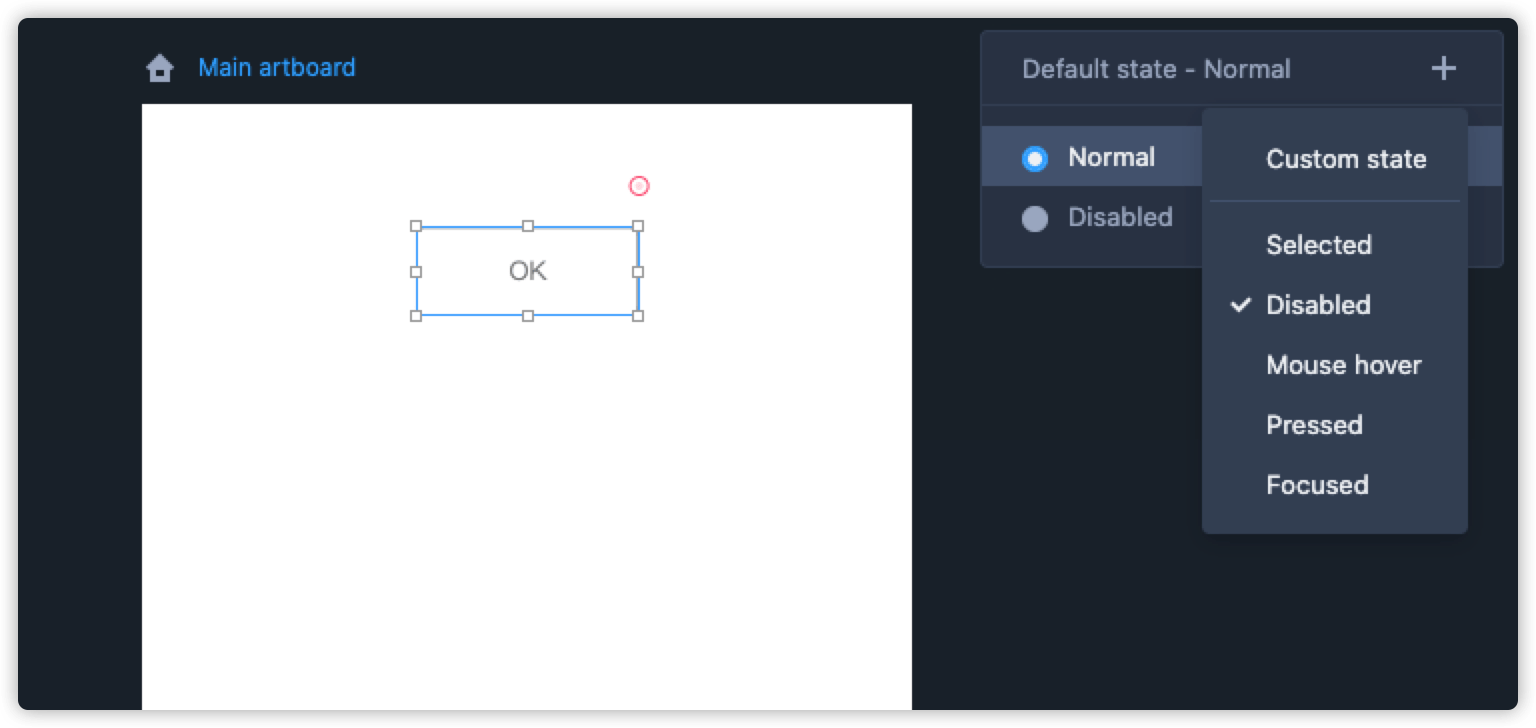This screenshot has width=1536, height=728.
Task: Pick Mouse hover state from the list
Action: 1343,365
